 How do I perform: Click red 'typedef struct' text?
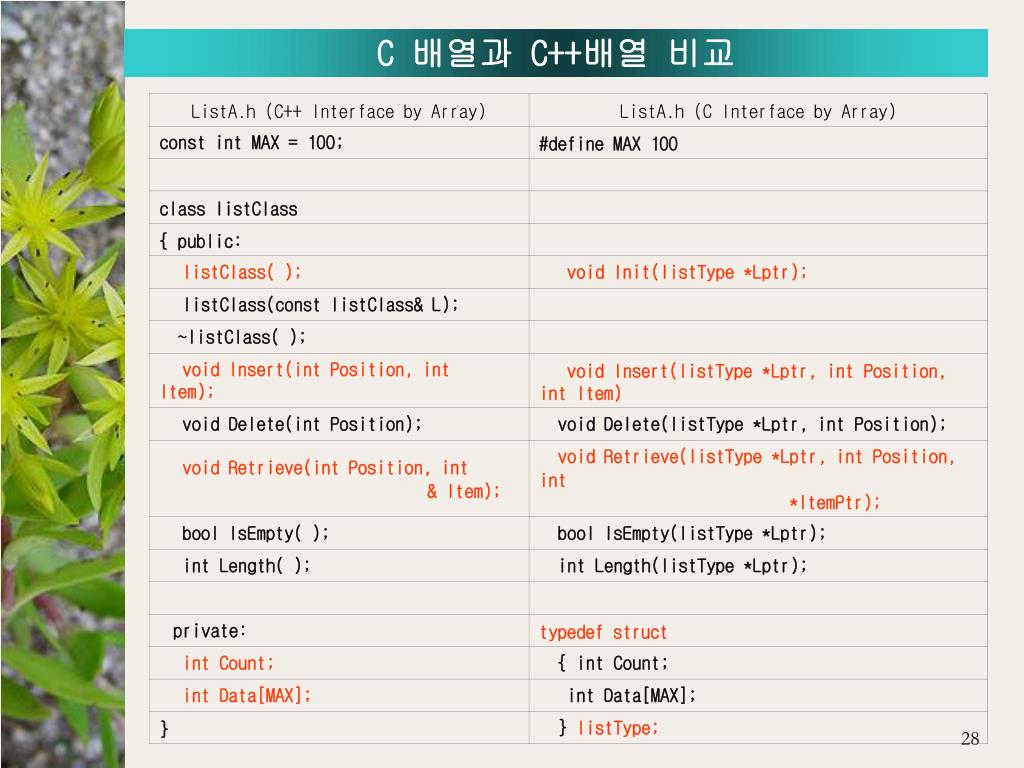[603, 632]
